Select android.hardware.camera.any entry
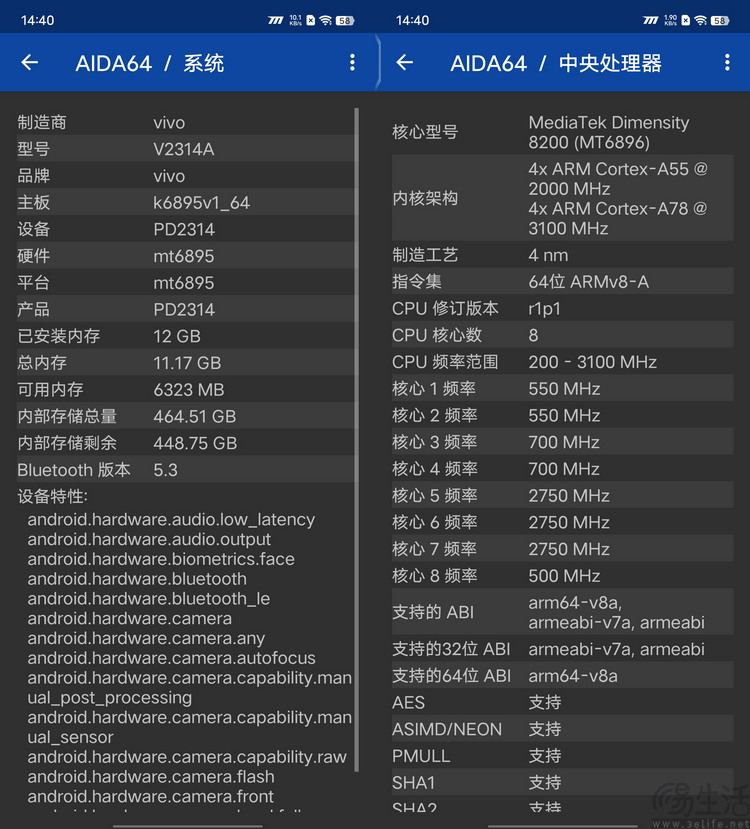 [x=146, y=638]
